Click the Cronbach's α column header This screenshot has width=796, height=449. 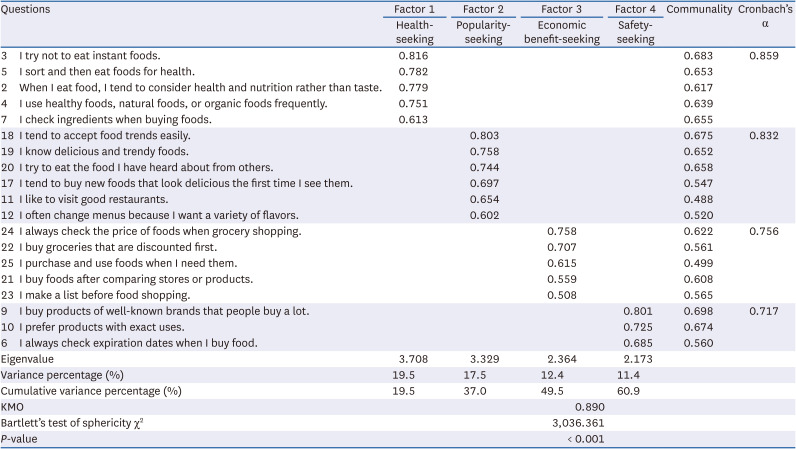click(x=765, y=16)
